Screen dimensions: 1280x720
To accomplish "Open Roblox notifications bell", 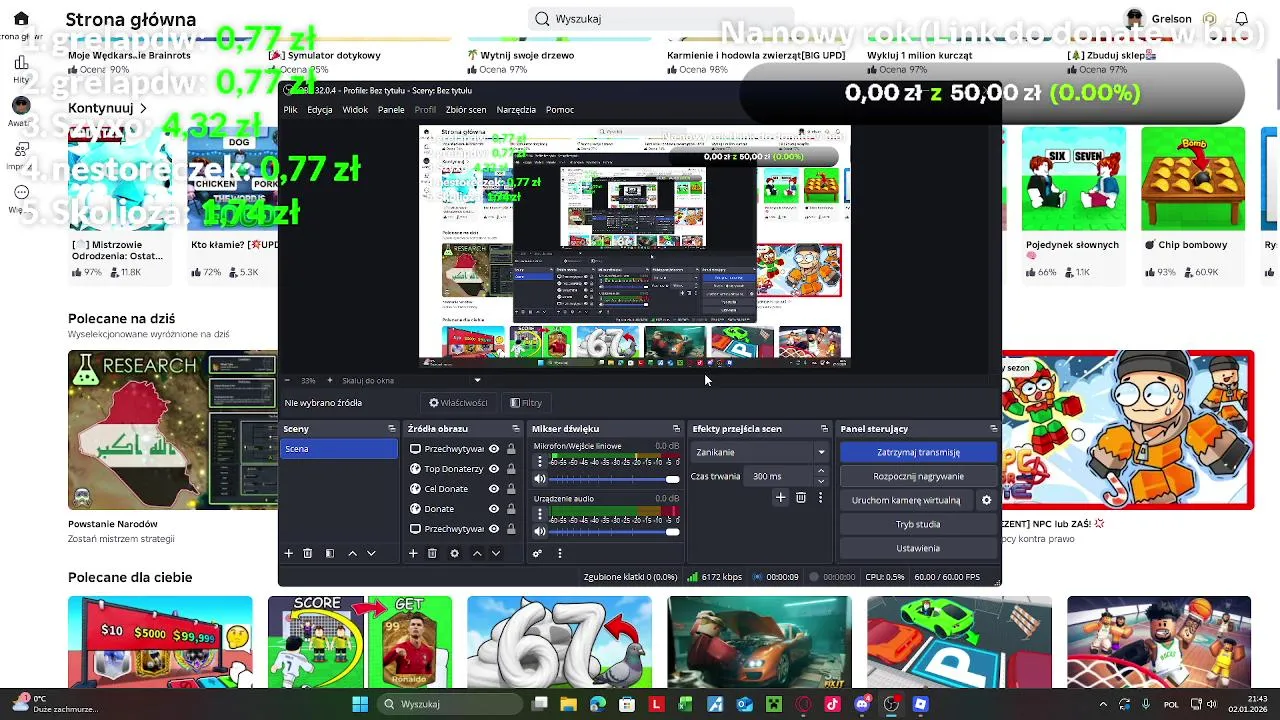I will pyautogui.click(x=1241, y=18).
